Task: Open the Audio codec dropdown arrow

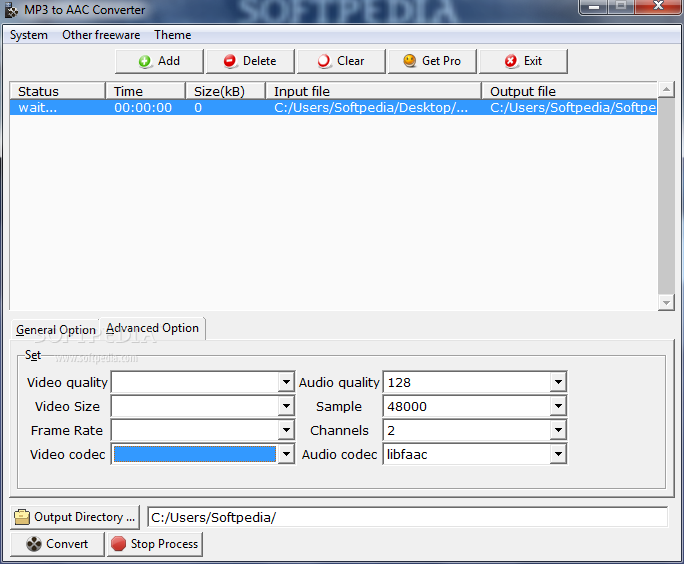Action: click(x=558, y=455)
